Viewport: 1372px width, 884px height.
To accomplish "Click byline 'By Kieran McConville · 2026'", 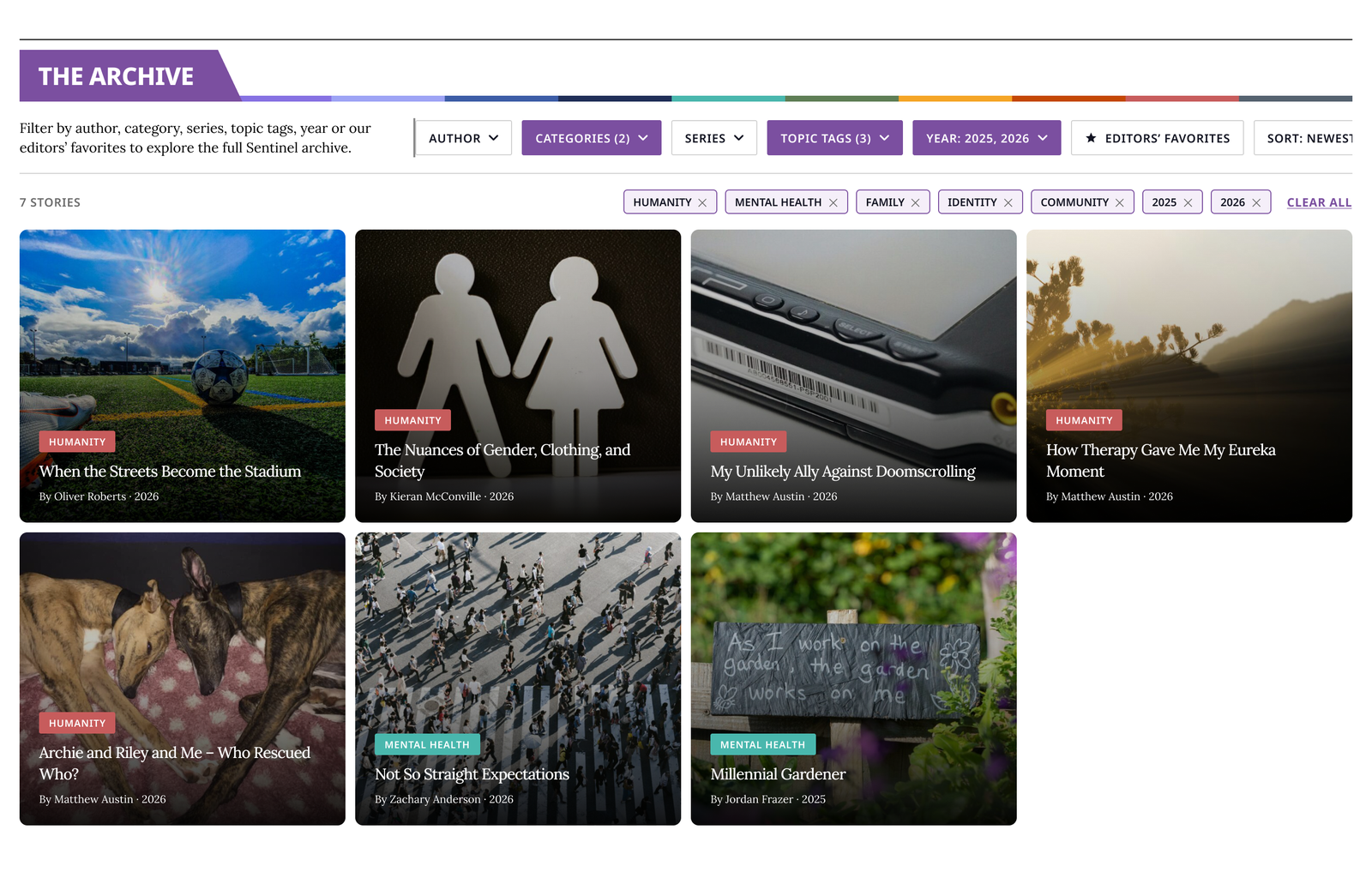I will pyautogui.click(x=444, y=496).
